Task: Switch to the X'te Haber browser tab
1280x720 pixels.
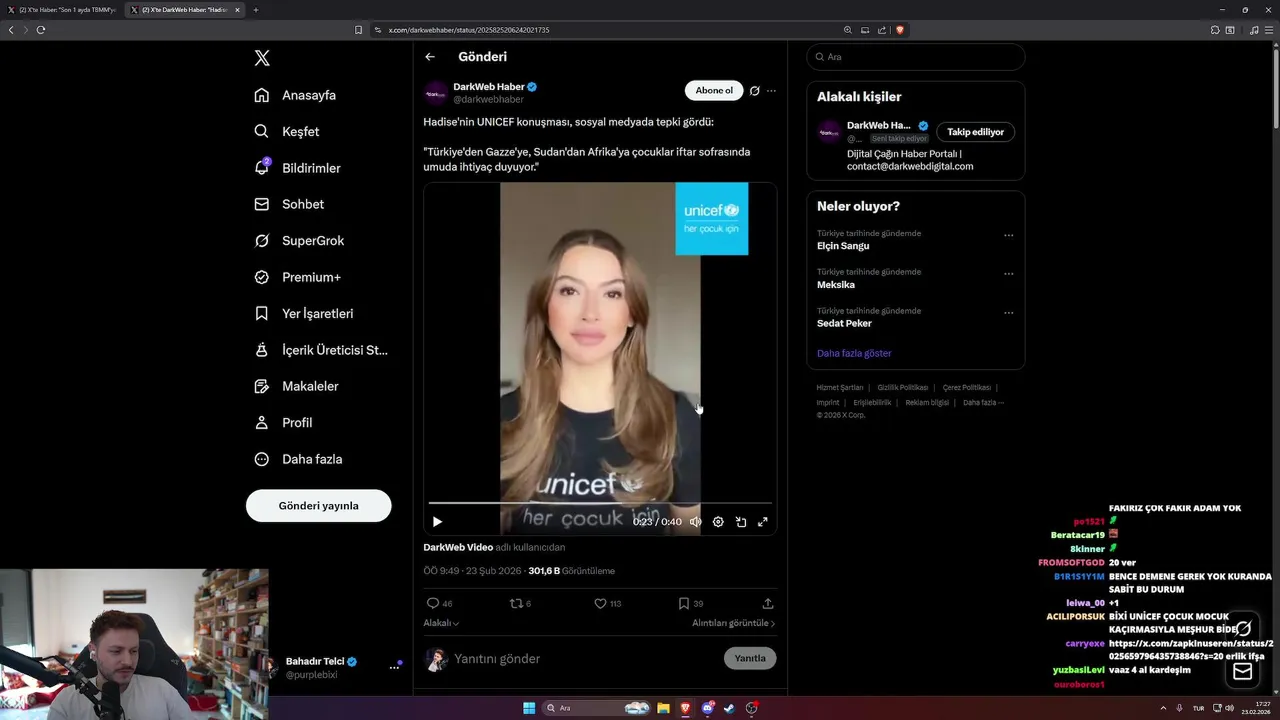Action: (x=62, y=10)
